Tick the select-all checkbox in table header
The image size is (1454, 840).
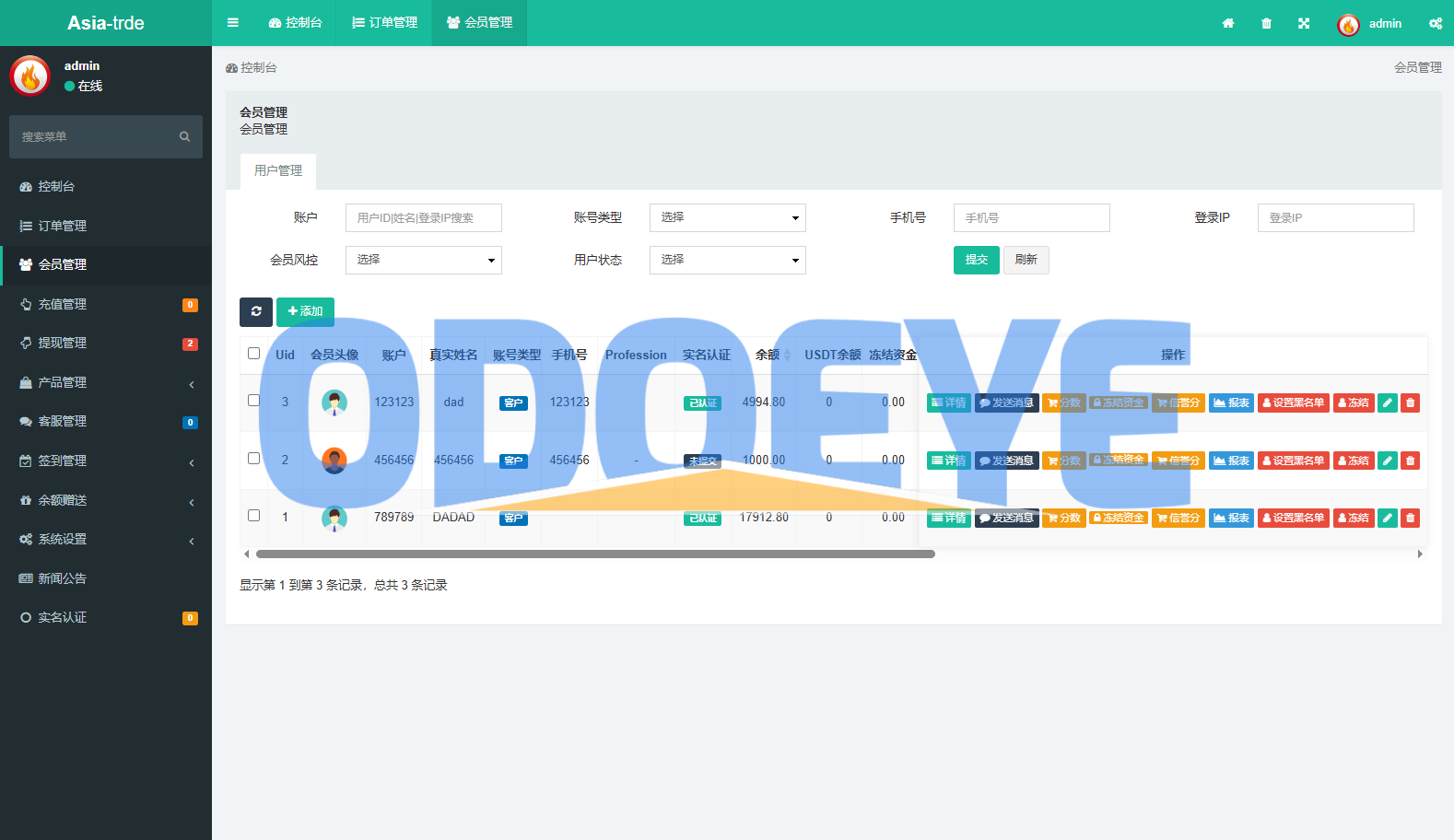(x=253, y=354)
